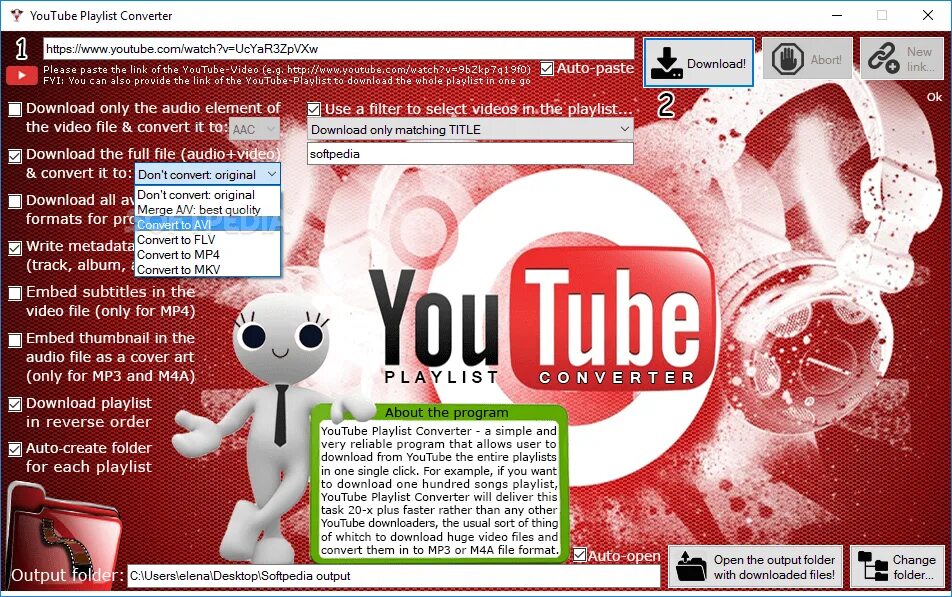The width and height of the screenshot is (952, 597).
Task: Click the program description text box
Action: [439, 490]
